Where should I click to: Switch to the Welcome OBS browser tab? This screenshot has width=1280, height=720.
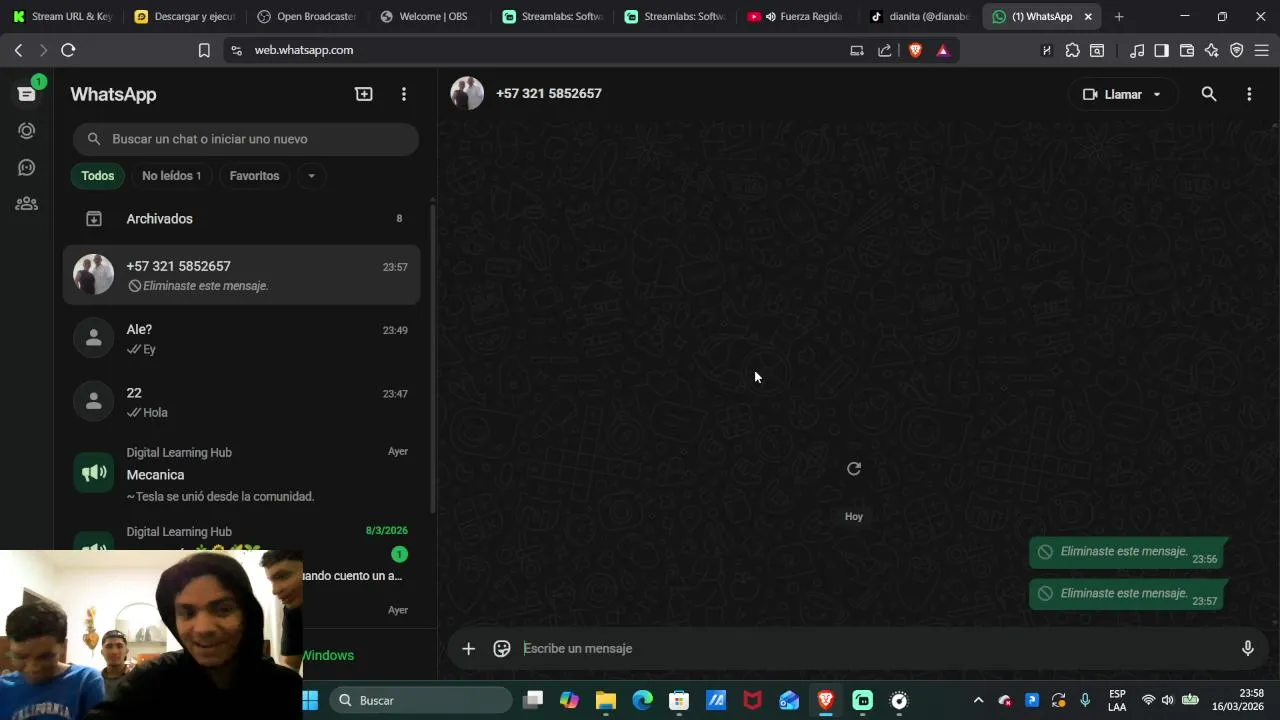coord(432,17)
